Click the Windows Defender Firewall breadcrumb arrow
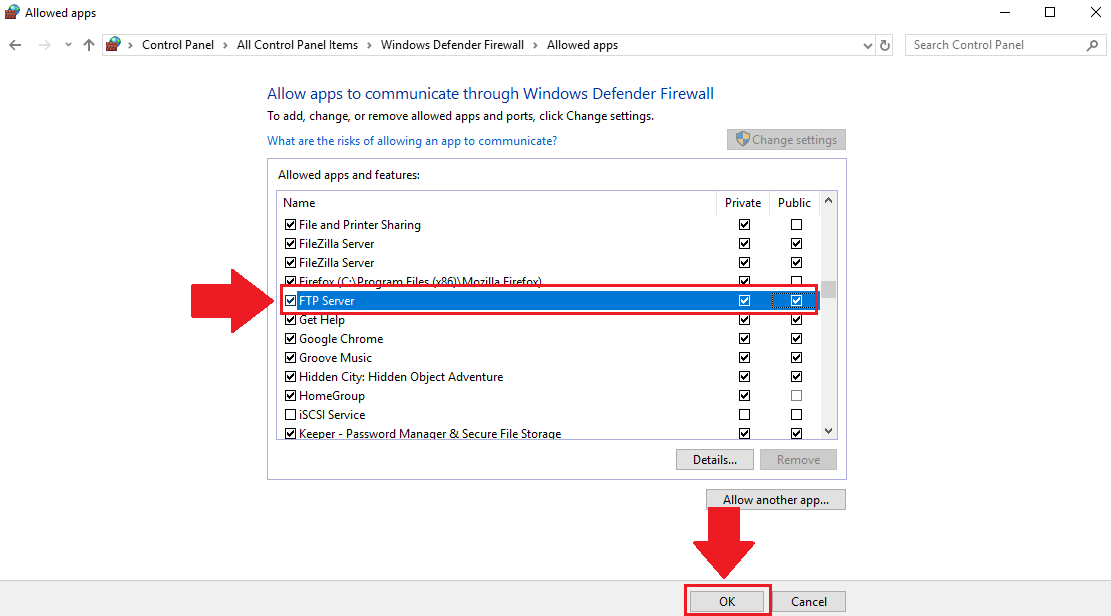This screenshot has height=616, width=1111. (536, 45)
